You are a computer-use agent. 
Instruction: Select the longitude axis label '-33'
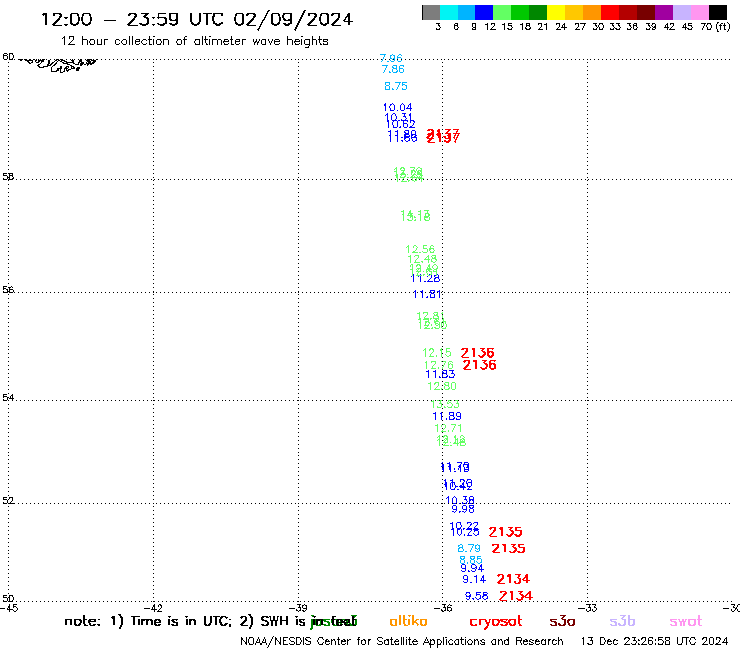[588, 608]
